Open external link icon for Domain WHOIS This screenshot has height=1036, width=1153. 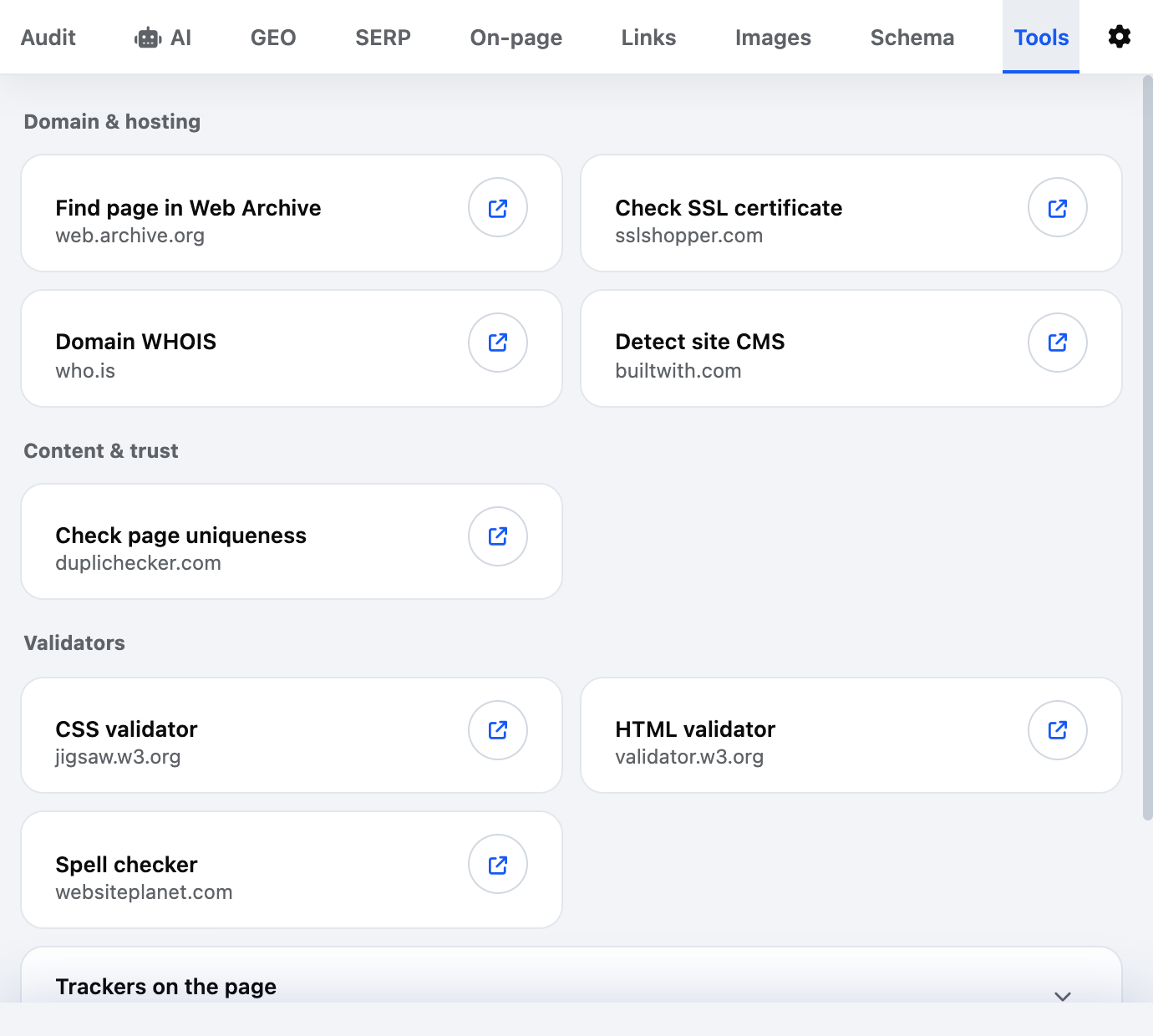pos(498,343)
